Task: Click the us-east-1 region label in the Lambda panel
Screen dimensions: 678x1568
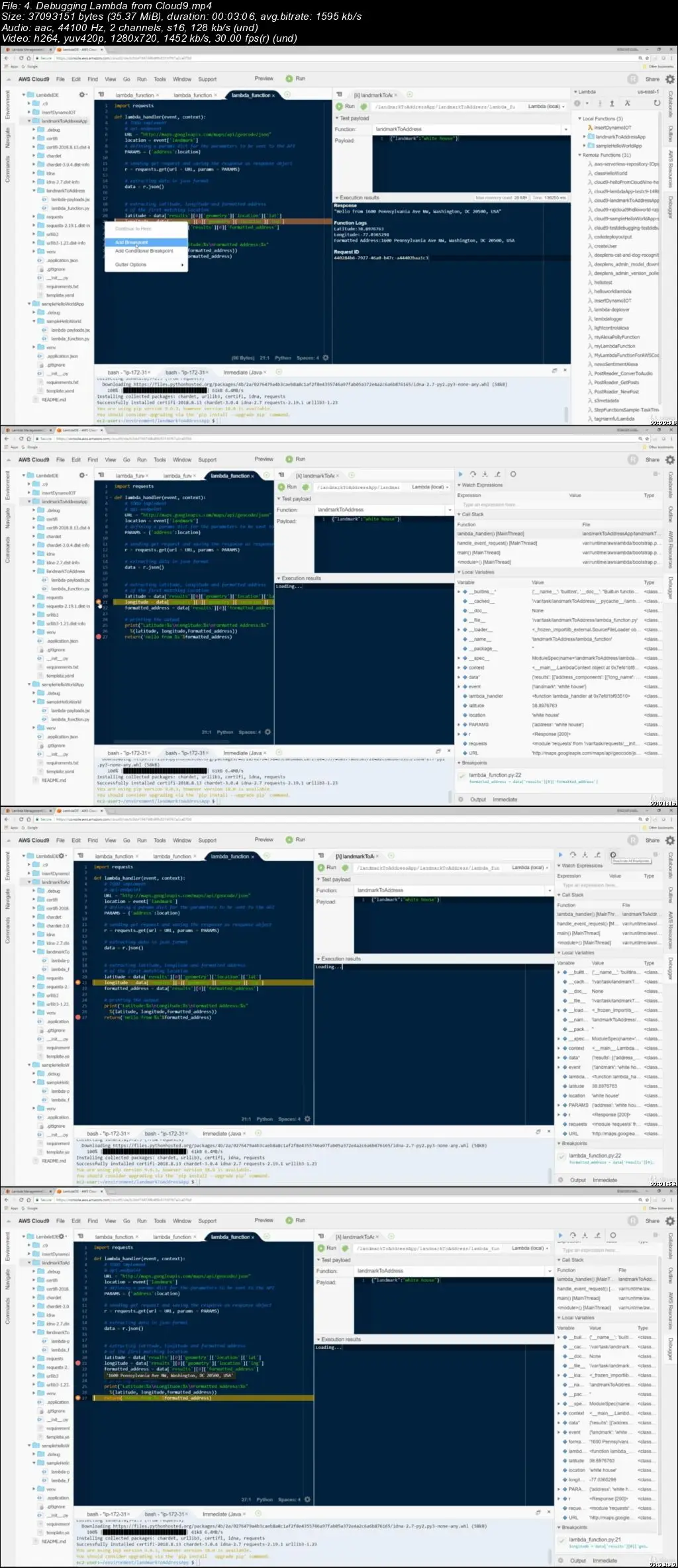Action: [647, 92]
